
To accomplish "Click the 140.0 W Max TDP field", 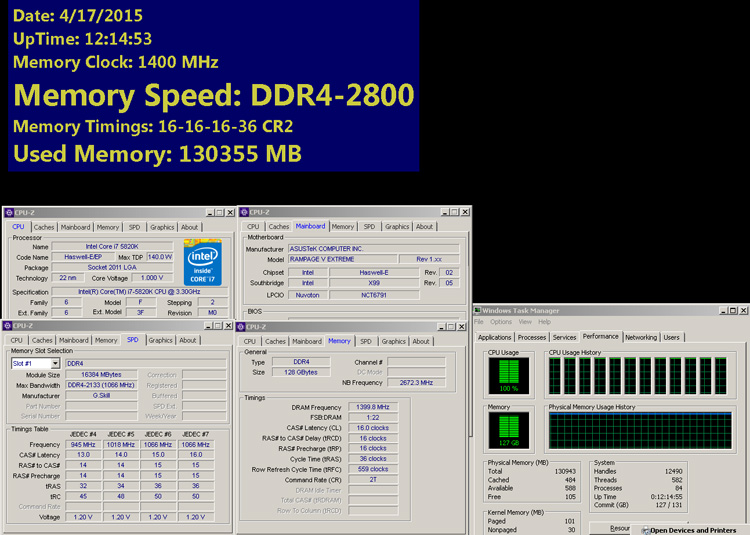I will (x=160, y=257).
